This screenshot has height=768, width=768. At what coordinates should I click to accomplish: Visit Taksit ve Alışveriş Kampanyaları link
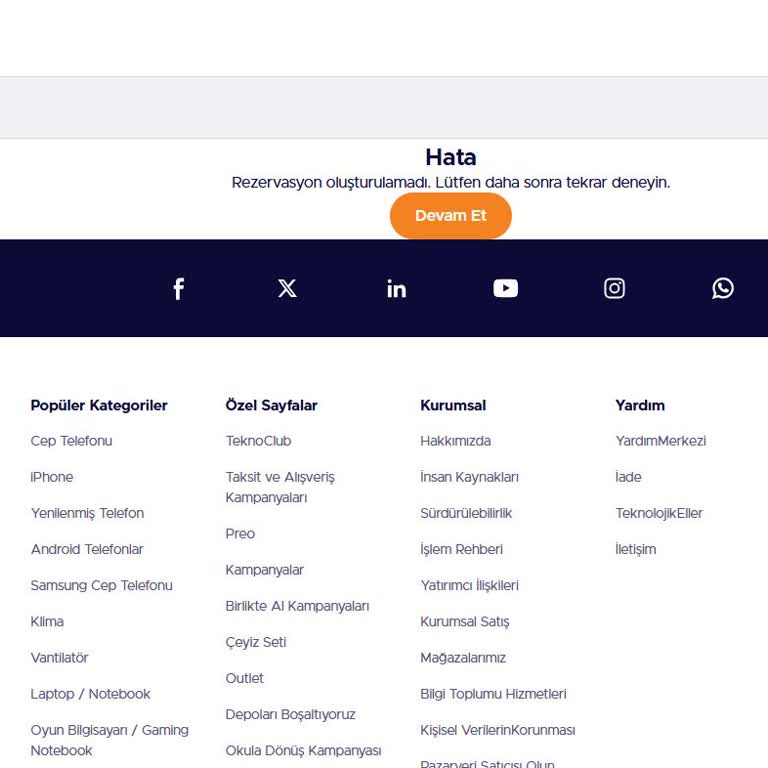[279, 487]
